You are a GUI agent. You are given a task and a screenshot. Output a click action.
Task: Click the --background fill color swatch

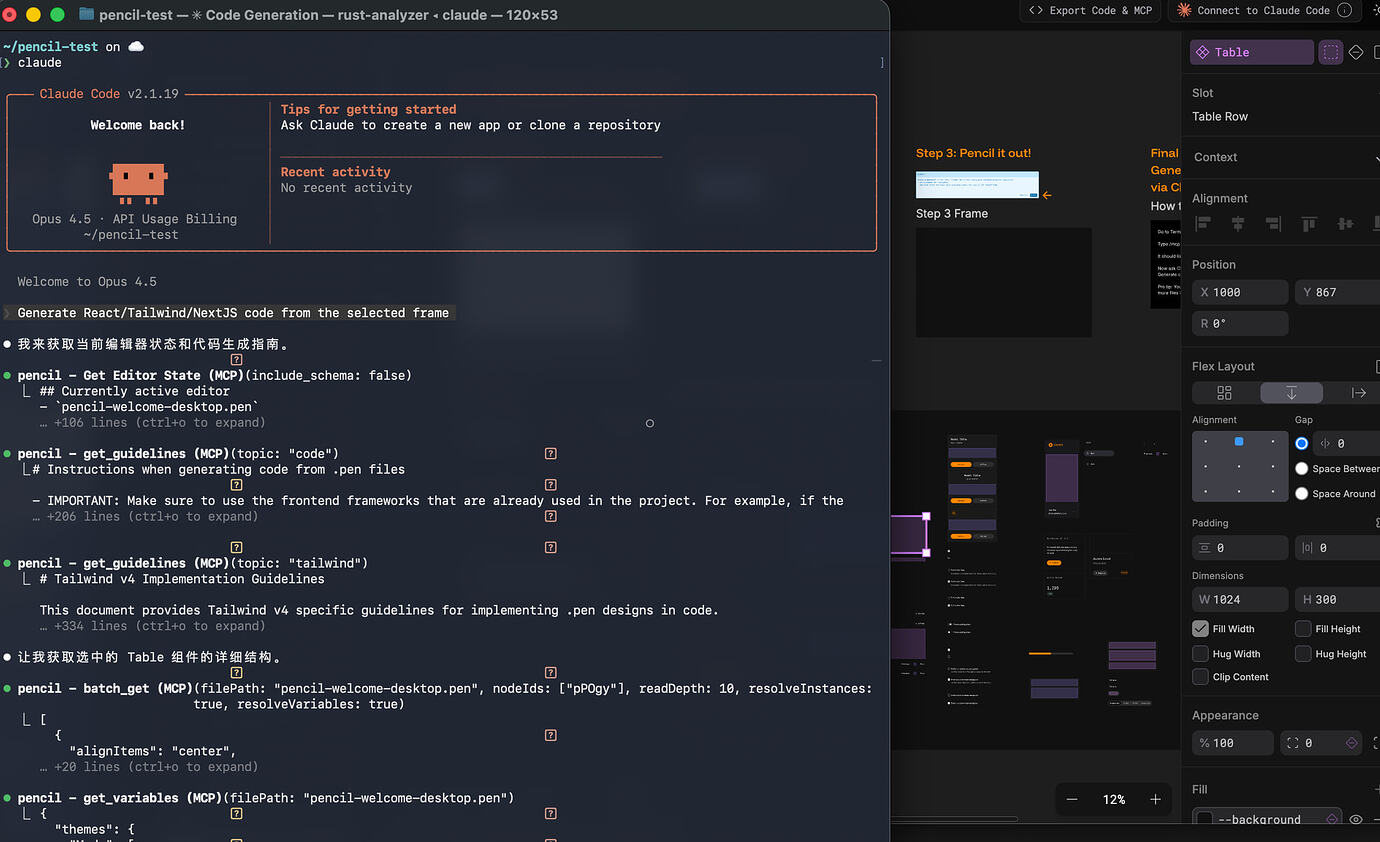pyautogui.click(x=1205, y=819)
